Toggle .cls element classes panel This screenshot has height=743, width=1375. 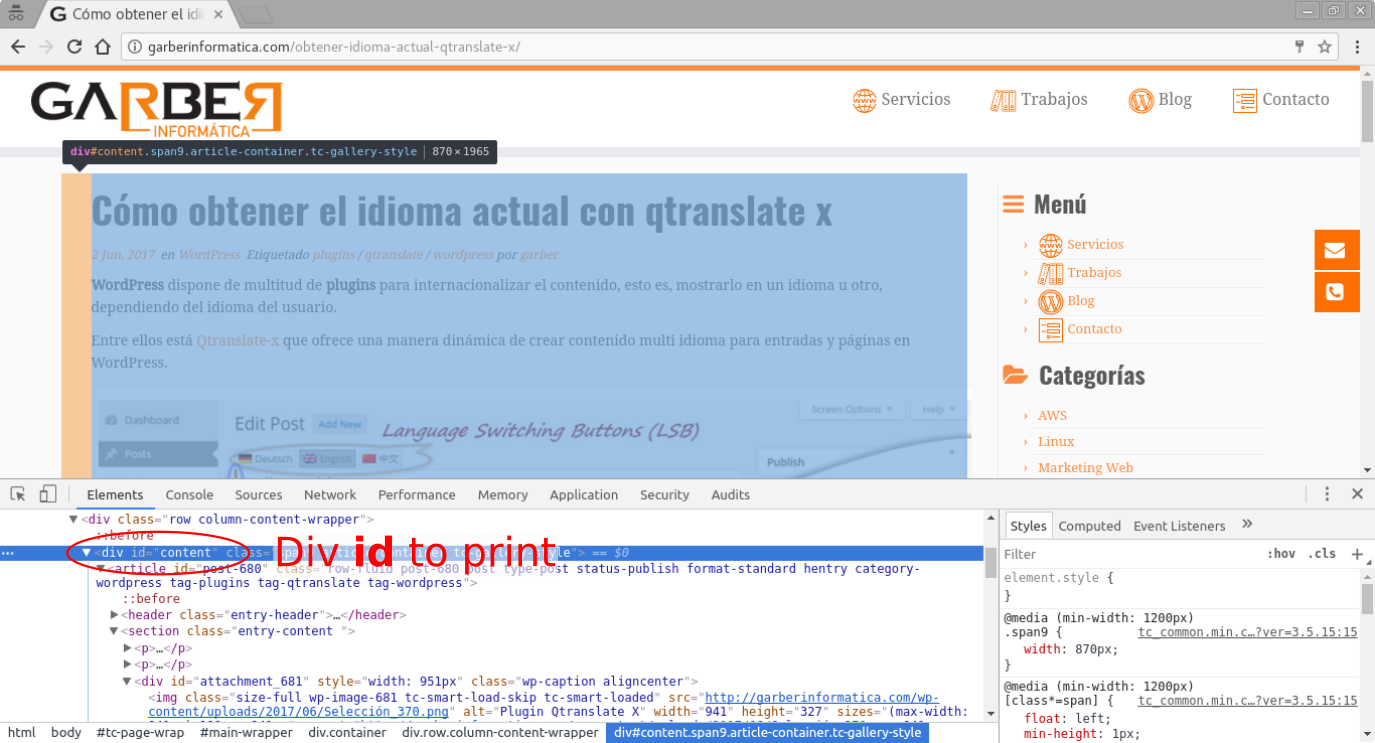click(x=1322, y=554)
